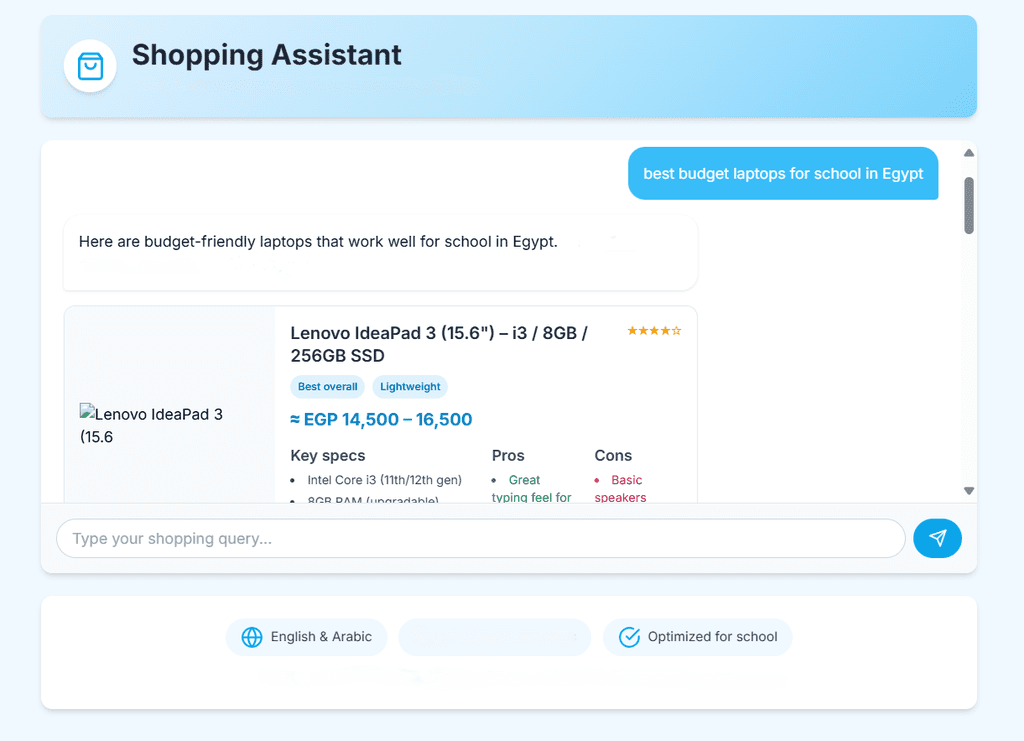Click the Lenovo IdeaPad 3 image placeholder

click(x=151, y=424)
